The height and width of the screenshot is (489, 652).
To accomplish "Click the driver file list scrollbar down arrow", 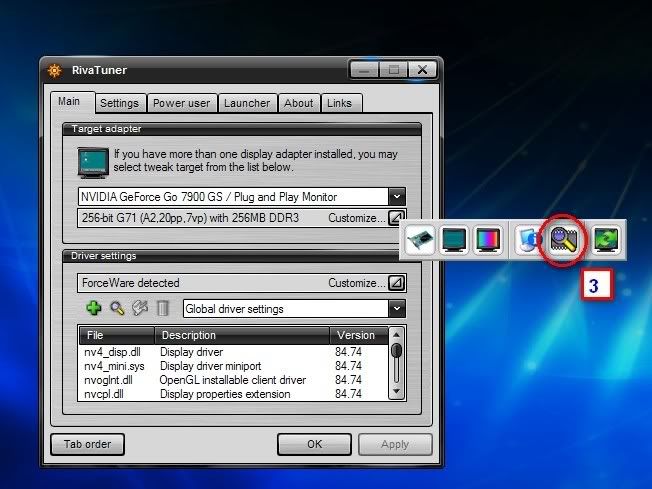I will click(x=397, y=390).
